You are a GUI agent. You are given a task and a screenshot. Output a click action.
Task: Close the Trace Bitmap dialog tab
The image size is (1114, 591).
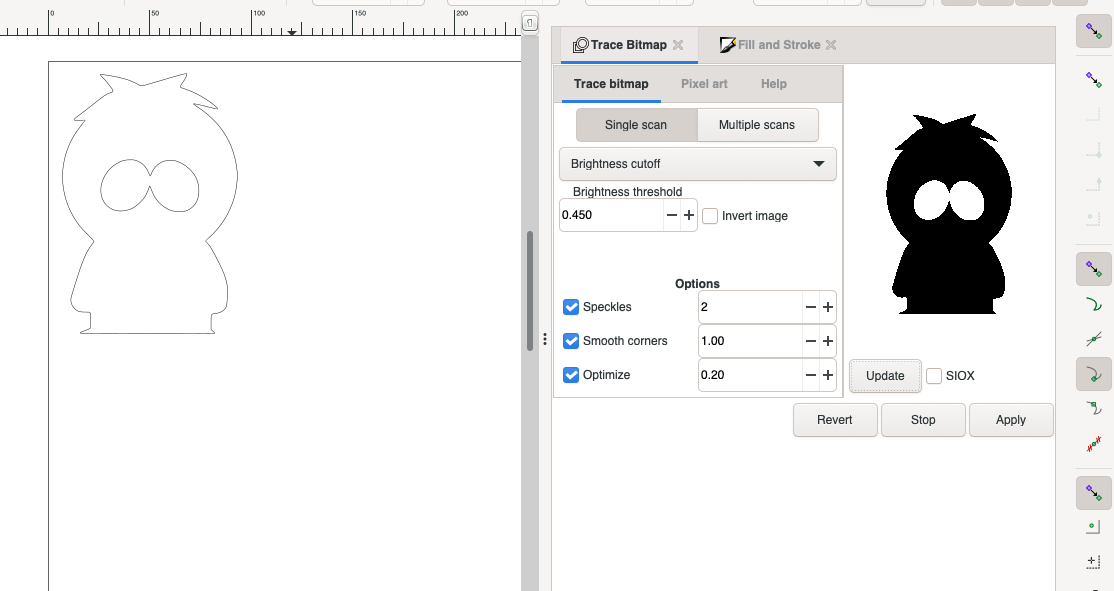pos(678,45)
